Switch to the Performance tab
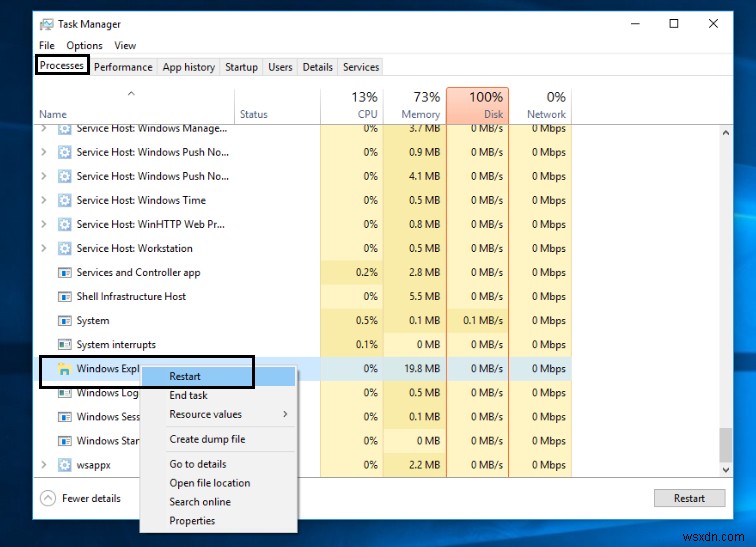 click(123, 67)
